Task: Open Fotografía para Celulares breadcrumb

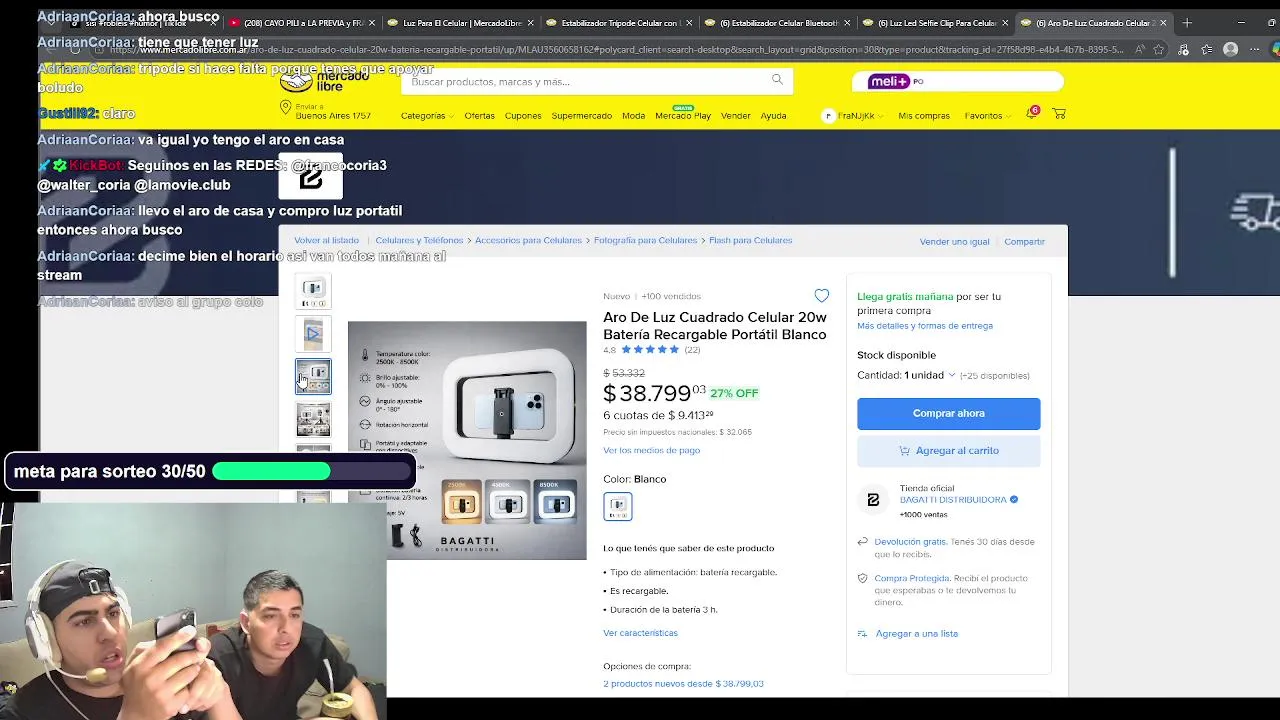Action: (645, 241)
